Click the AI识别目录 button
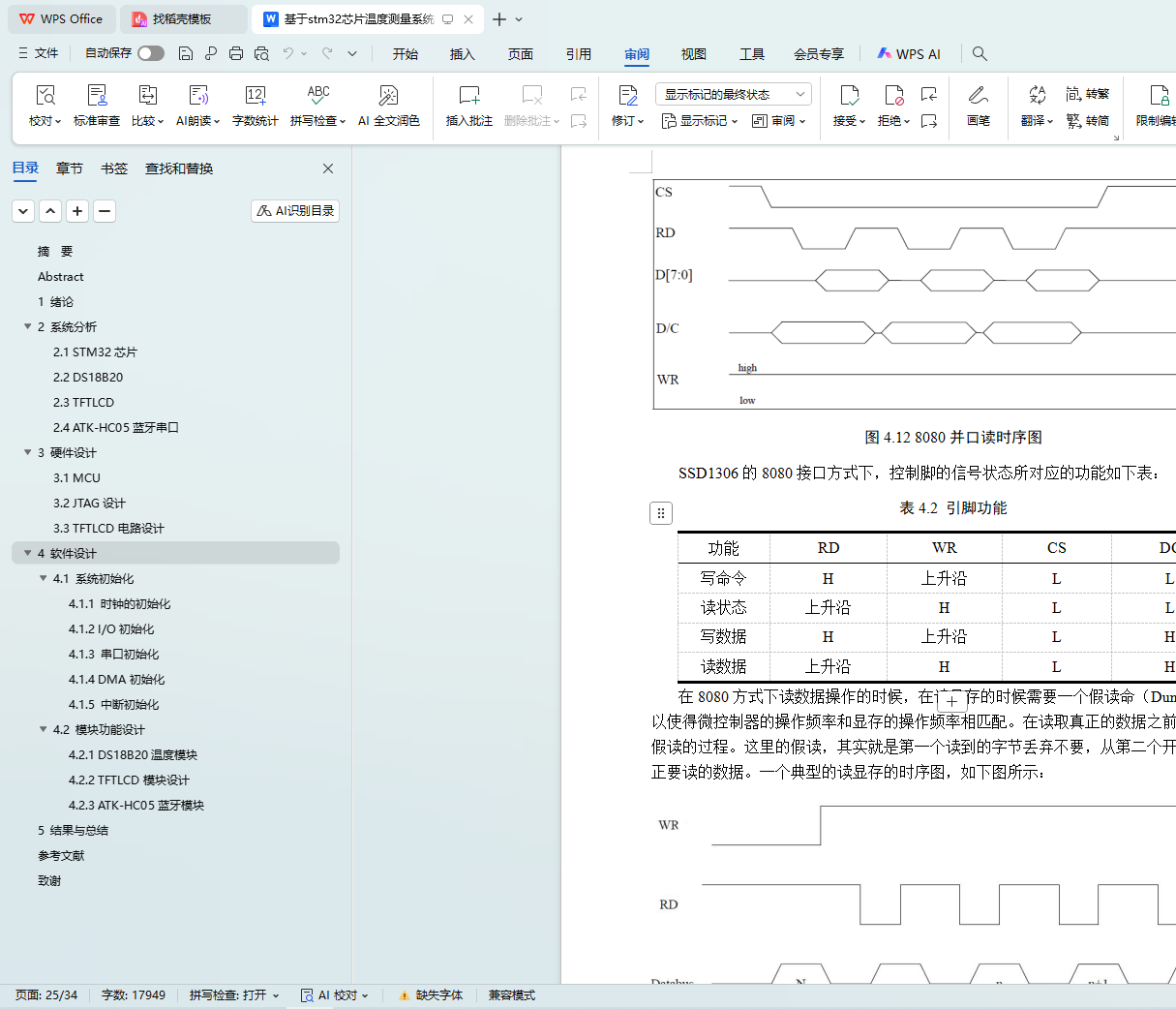Image resolution: width=1176 pixels, height=1009 pixels. click(295, 211)
